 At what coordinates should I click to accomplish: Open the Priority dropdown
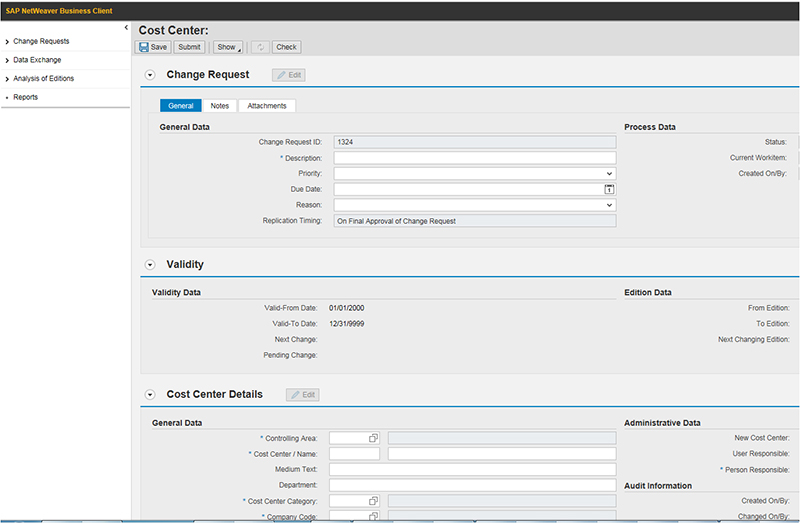(609, 173)
